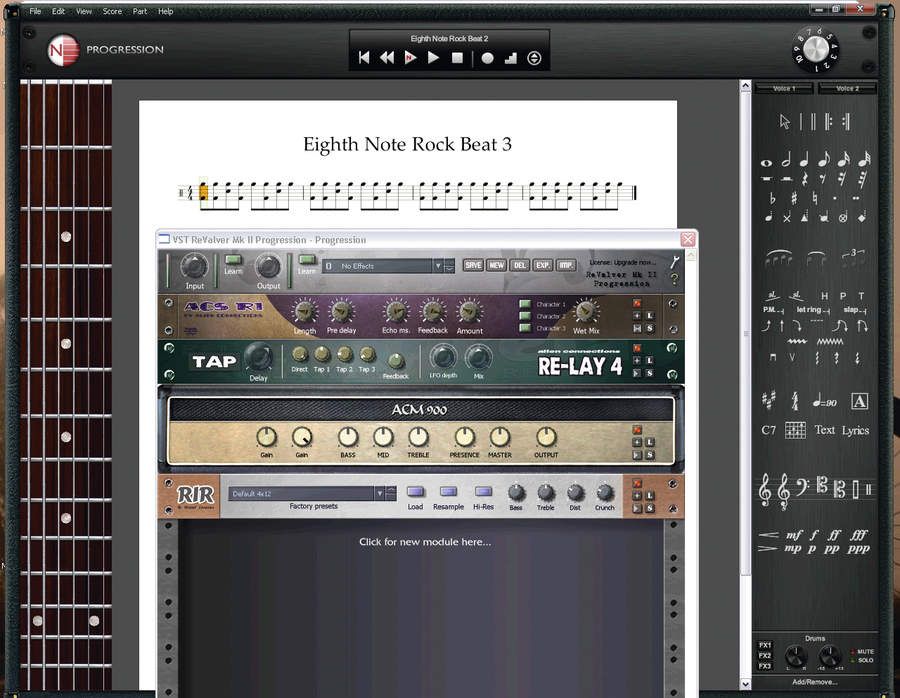
Task: Open the Default 4x12 factory presets dropdown
Action: [x=379, y=494]
